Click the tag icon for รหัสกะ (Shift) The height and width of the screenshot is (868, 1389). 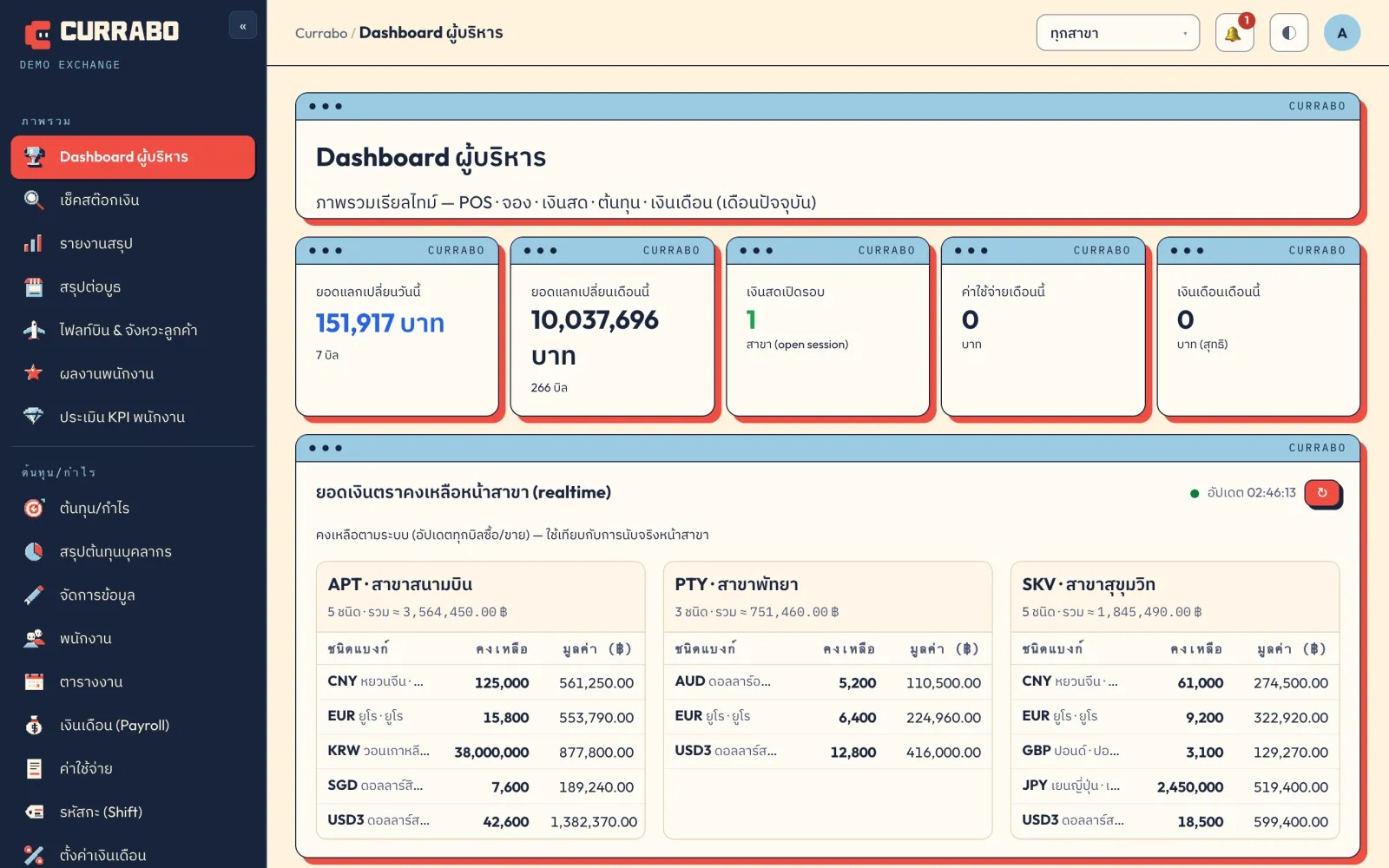coord(34,812)
